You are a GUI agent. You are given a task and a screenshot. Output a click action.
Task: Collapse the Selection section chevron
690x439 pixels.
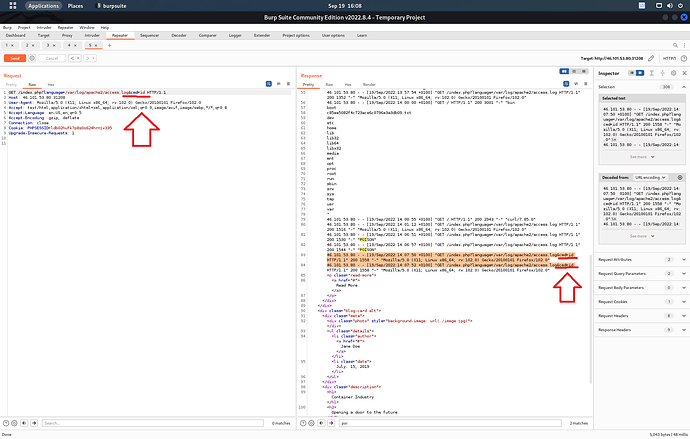click(x=684, y=87)
